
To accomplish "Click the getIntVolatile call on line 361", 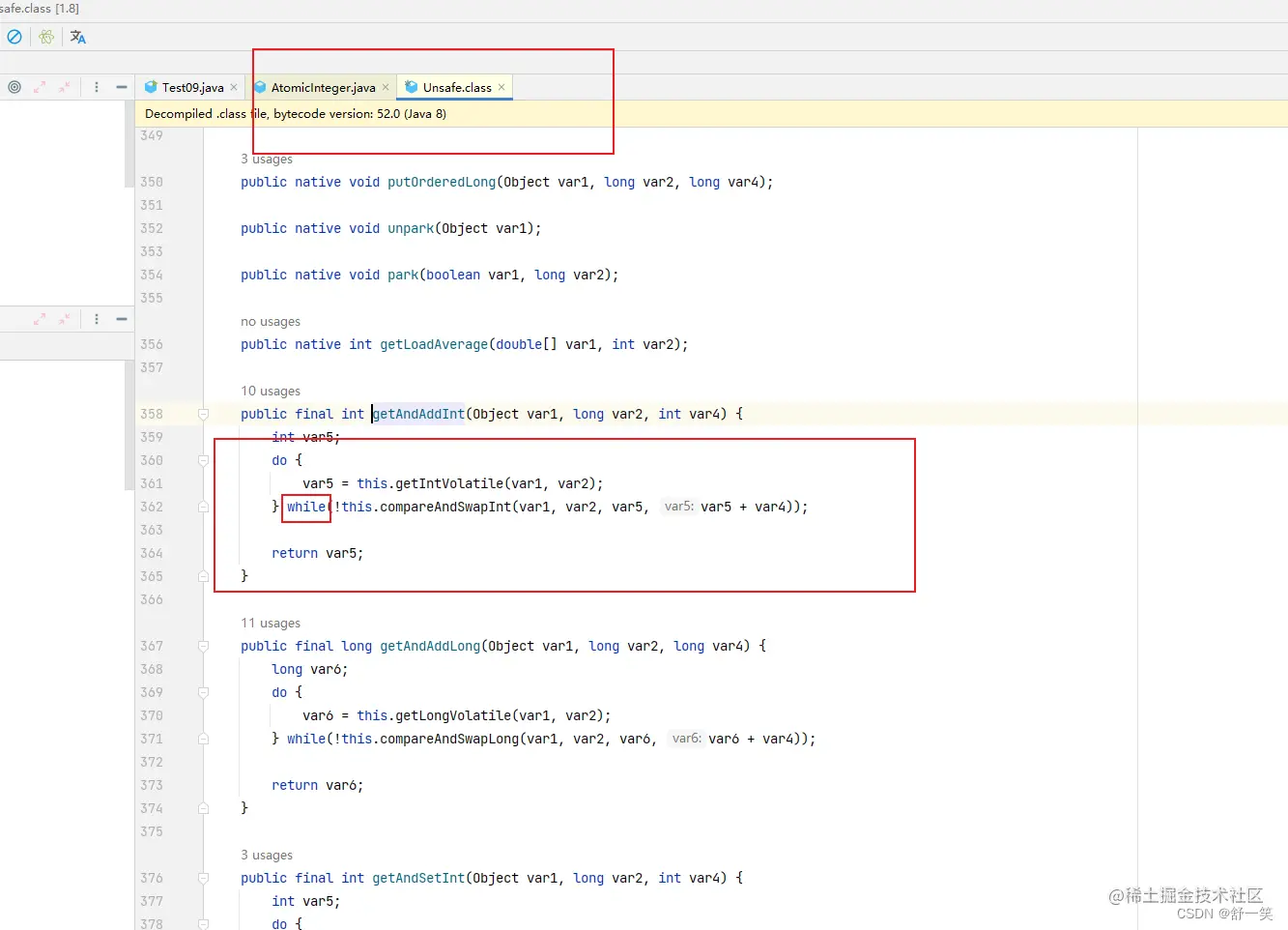I will [x=449, y=483].
